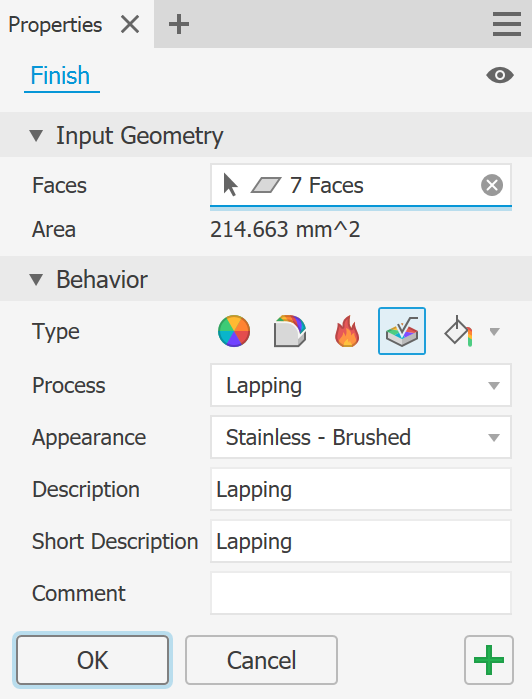The image size is (532, 699).
Task: Select the Finish tab
Action: tap(61, 76)
